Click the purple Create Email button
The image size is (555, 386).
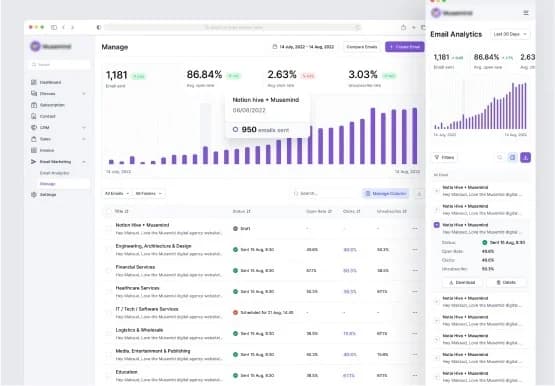(405, 47)
